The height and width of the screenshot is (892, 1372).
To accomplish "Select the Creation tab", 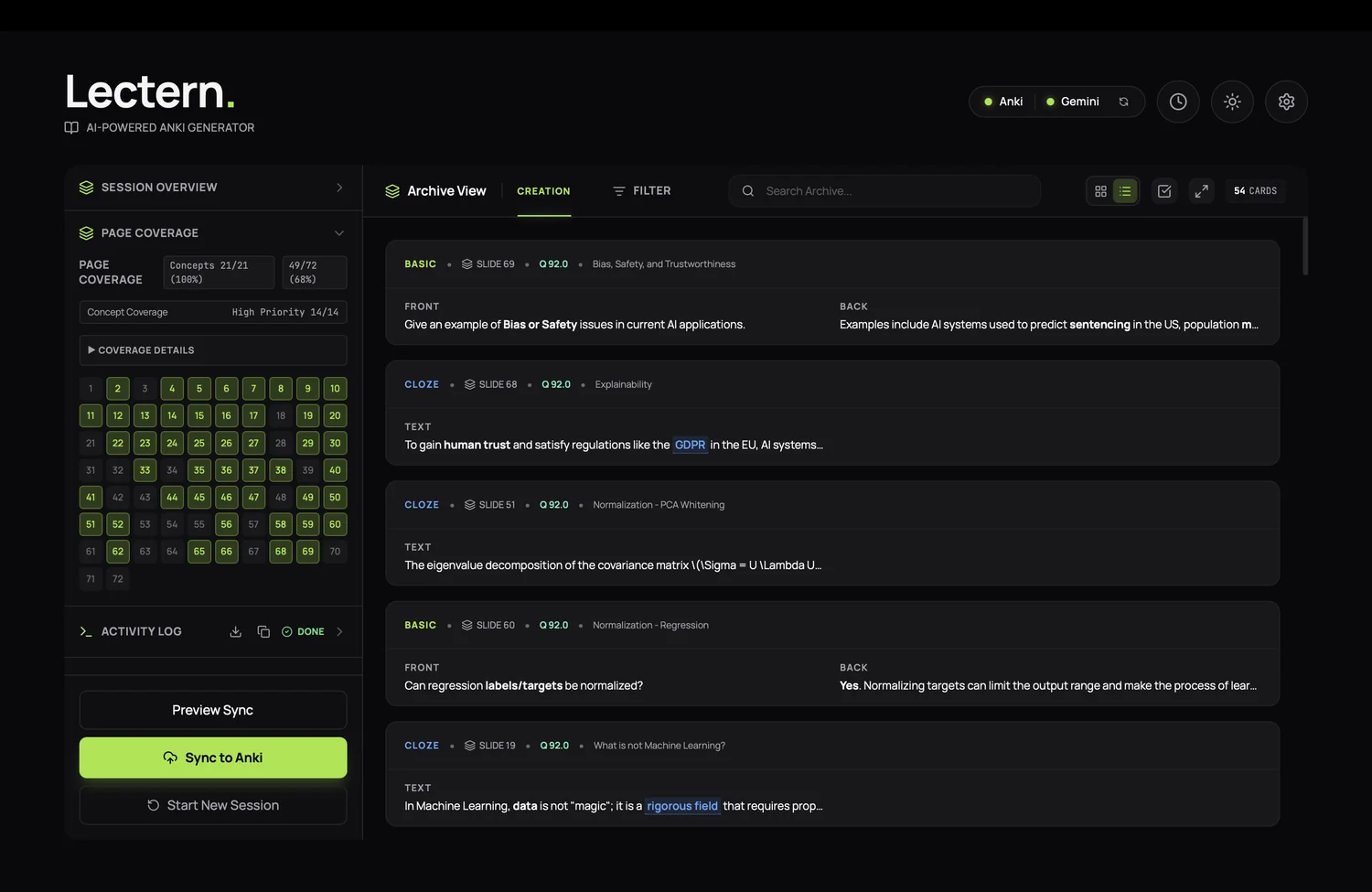I will click(x=543, y=191).
